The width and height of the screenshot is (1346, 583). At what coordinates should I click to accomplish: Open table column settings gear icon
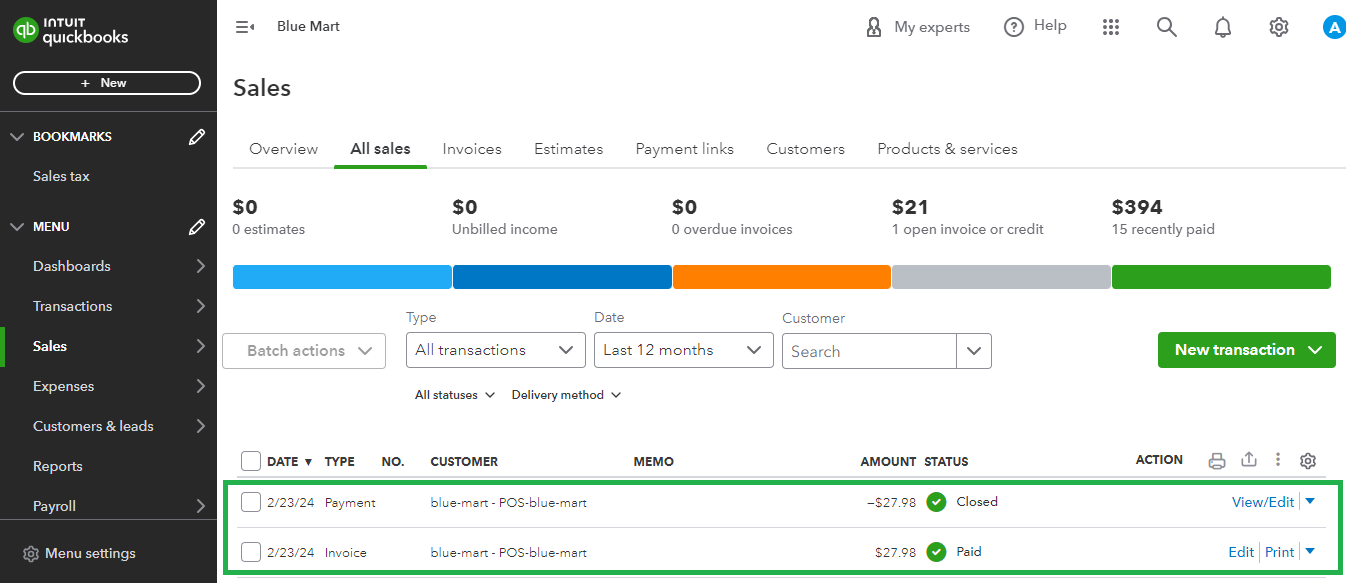pyautogui.click(x=1307, y=461)
